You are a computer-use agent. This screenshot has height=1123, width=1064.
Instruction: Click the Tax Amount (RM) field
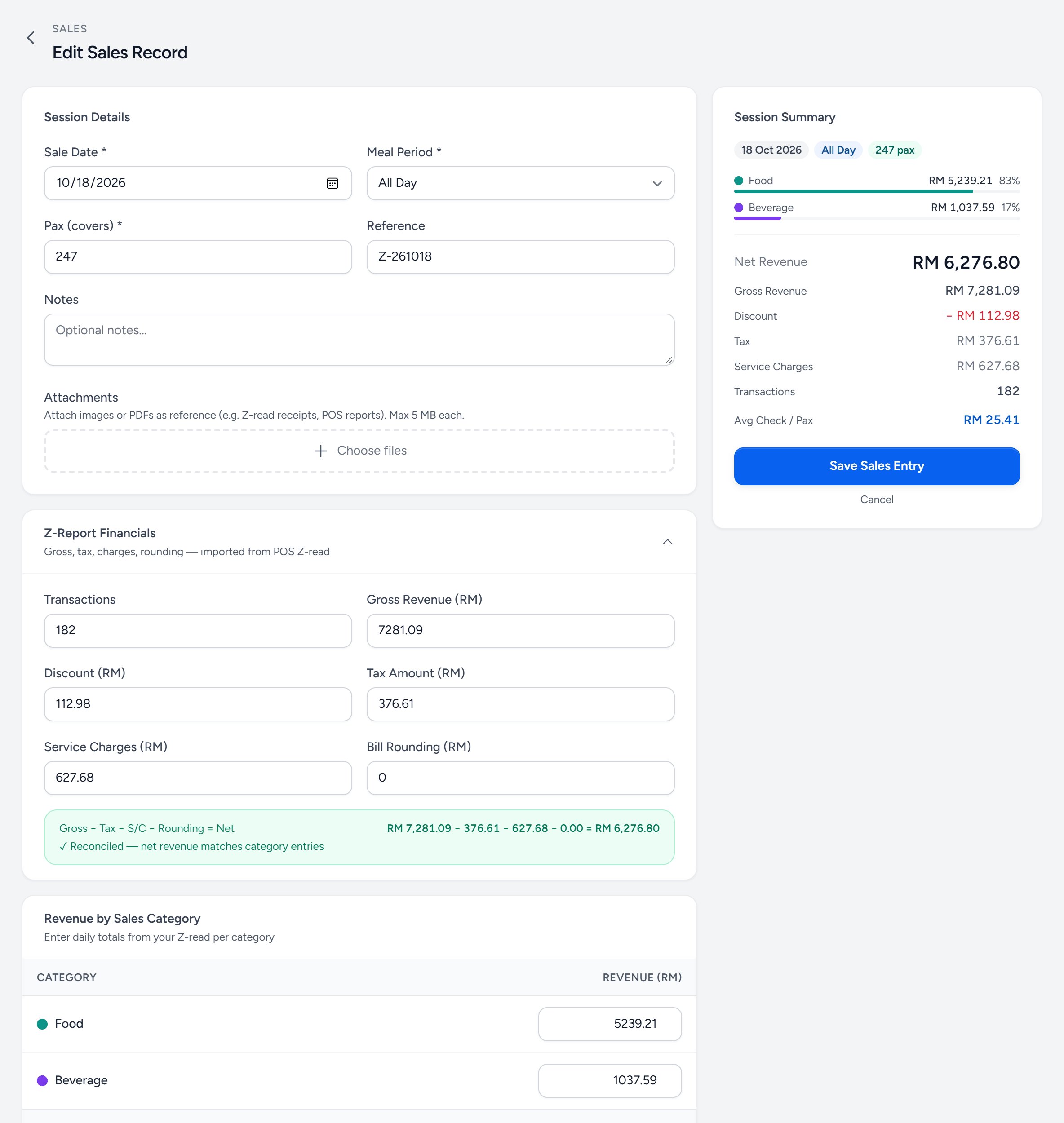(520, 704)
